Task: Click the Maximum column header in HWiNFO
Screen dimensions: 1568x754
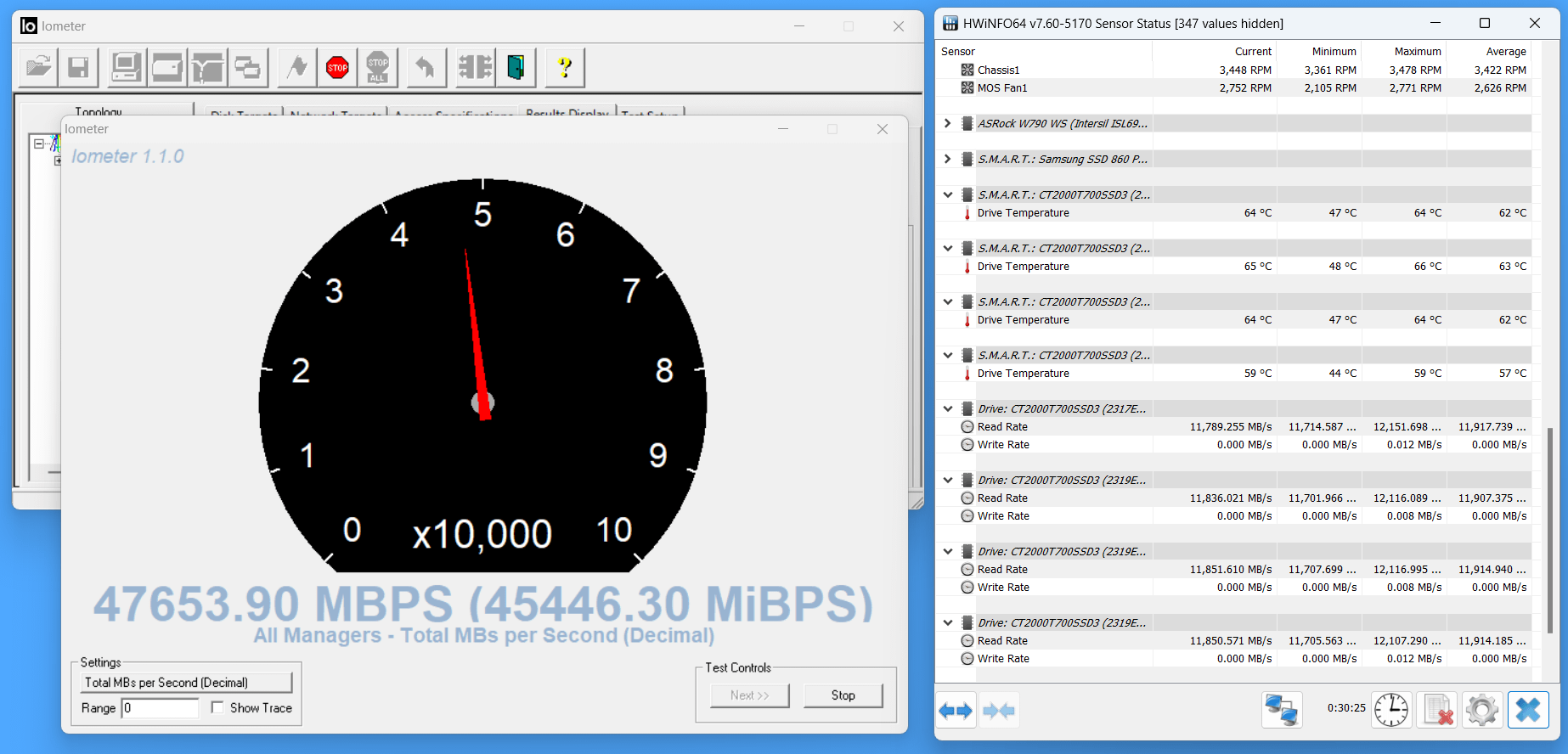Action: (x=1404, y=51)
